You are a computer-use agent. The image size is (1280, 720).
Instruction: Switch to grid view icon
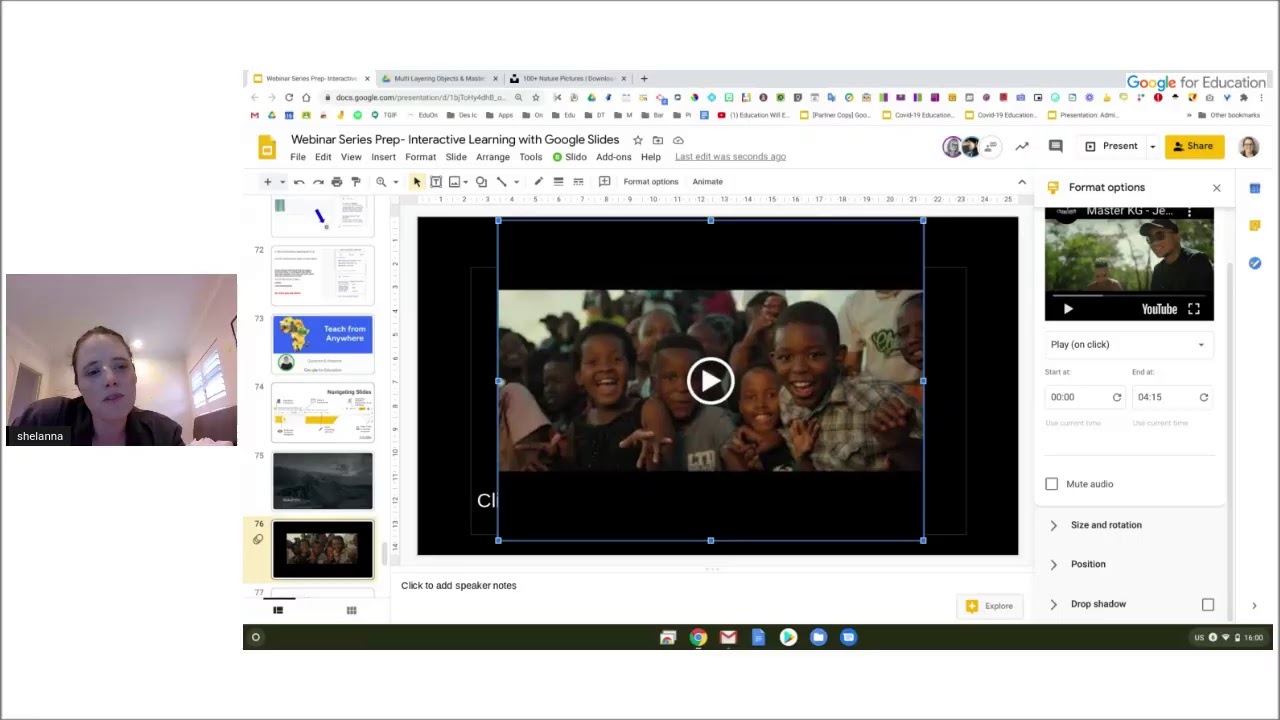click(351, 610)
